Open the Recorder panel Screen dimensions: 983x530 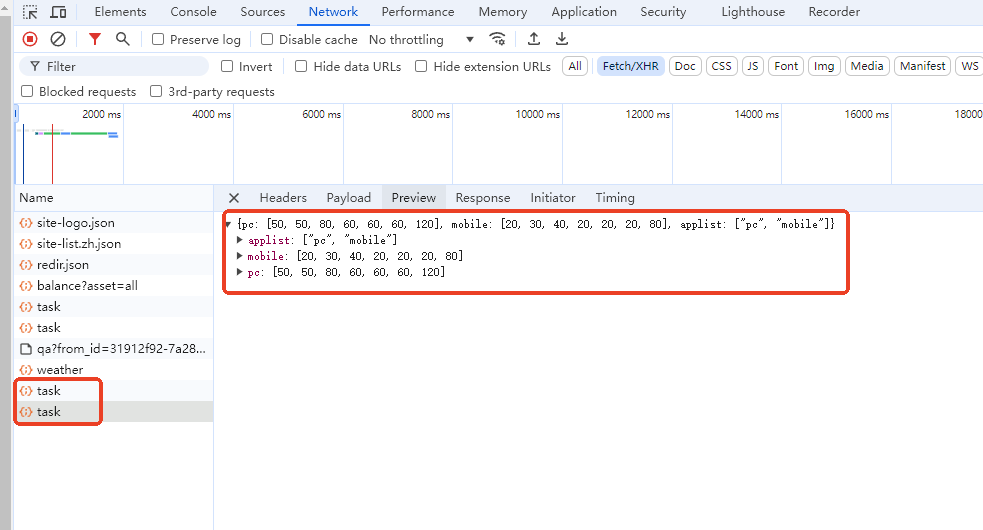(x=834, y=12)
